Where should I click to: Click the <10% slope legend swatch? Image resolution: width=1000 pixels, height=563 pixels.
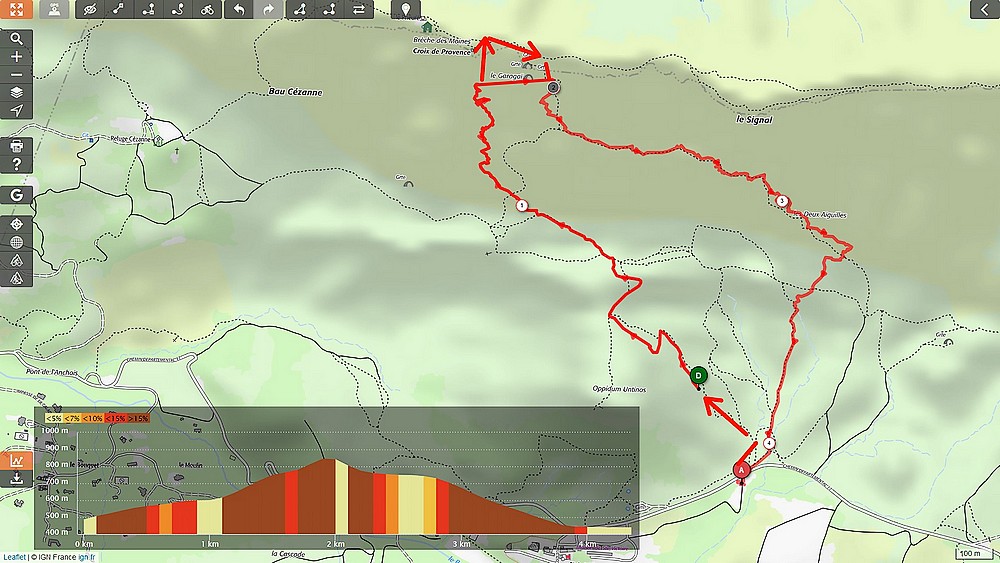click(x=93, y=418)
